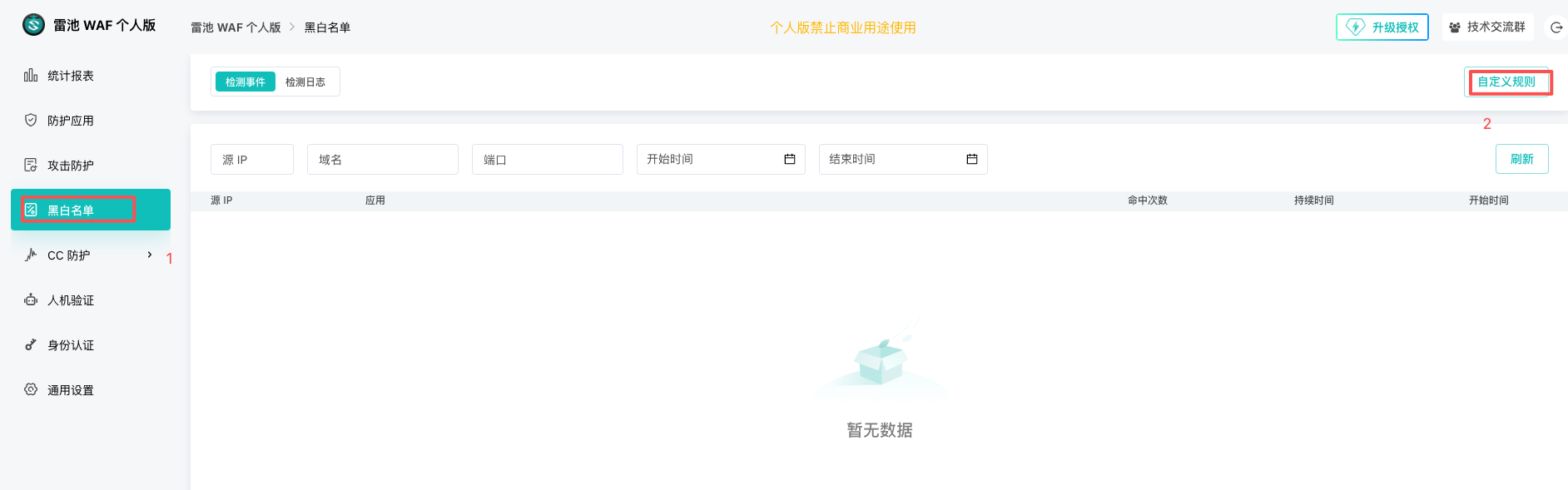This screenshot has width=1568, height=490.
Task: Open the 技术交流群 button
Action: point(1487,27)
